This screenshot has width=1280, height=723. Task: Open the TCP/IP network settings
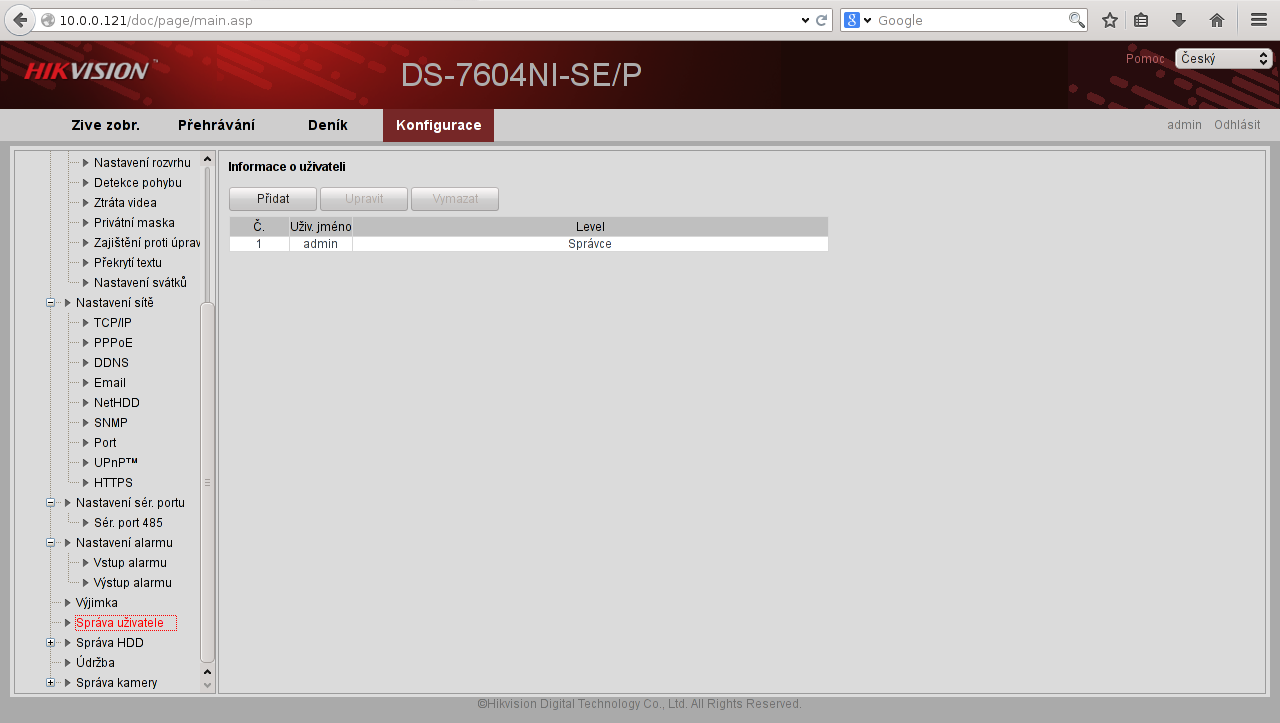(x=113, y=323)
